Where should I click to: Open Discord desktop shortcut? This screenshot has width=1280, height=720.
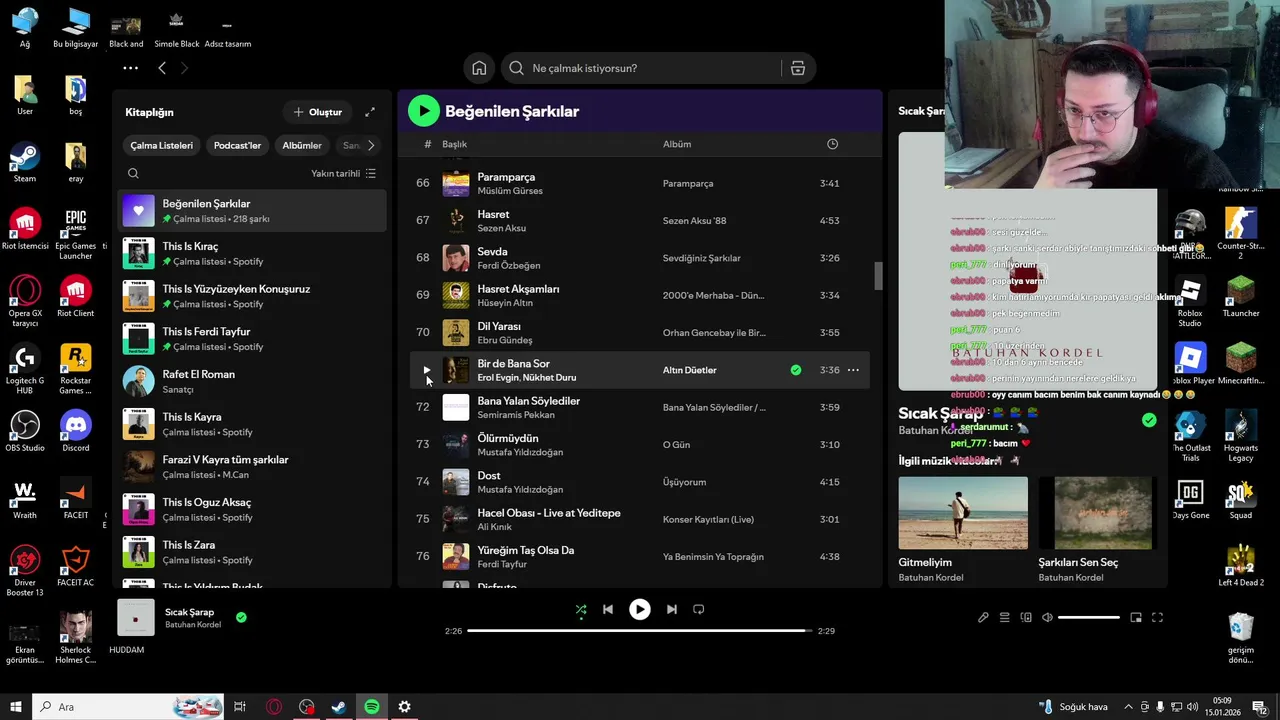pos(75,431)
